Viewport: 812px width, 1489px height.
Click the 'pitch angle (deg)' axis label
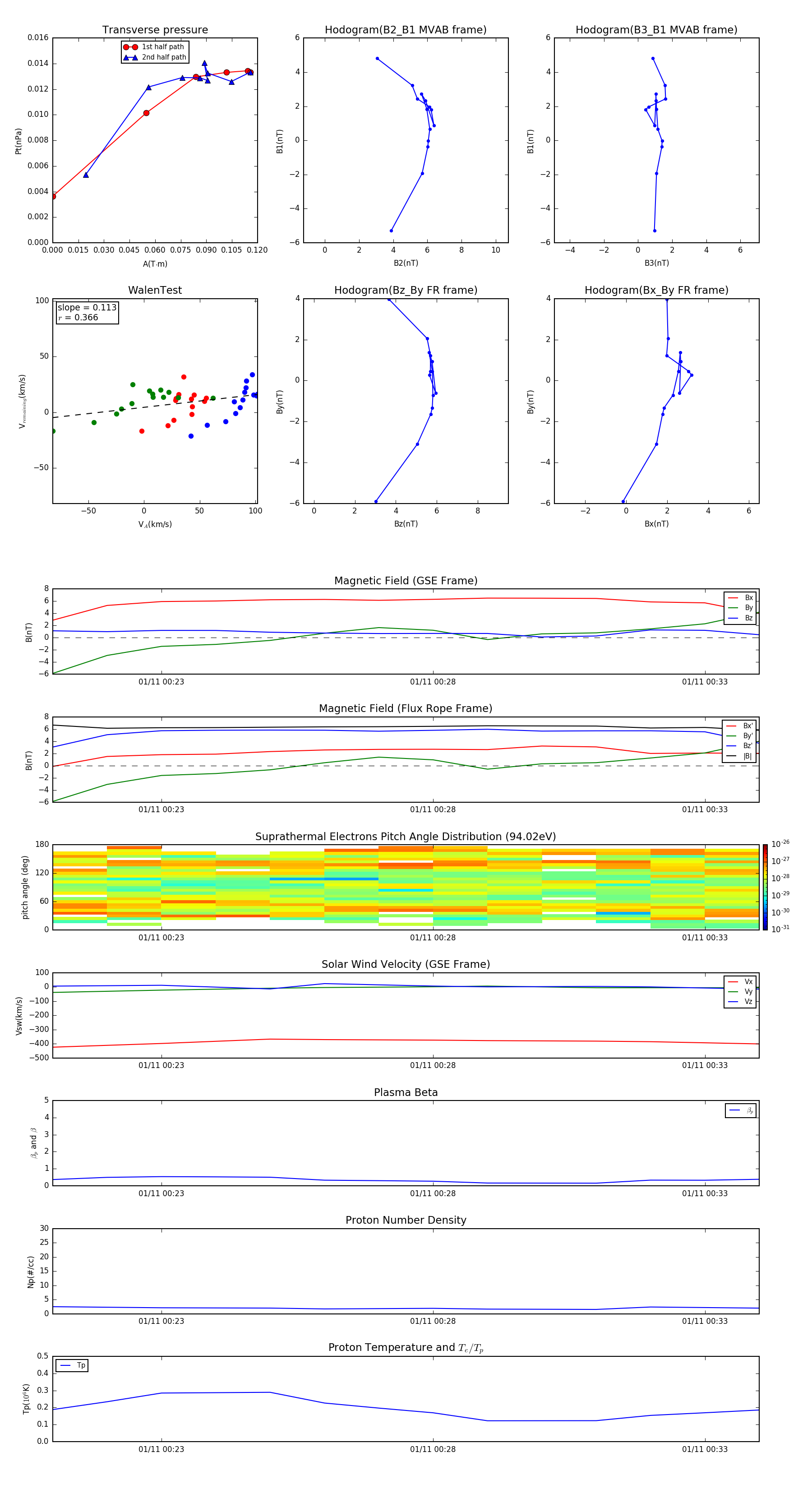pyautogui.click(x=25, y=887)
